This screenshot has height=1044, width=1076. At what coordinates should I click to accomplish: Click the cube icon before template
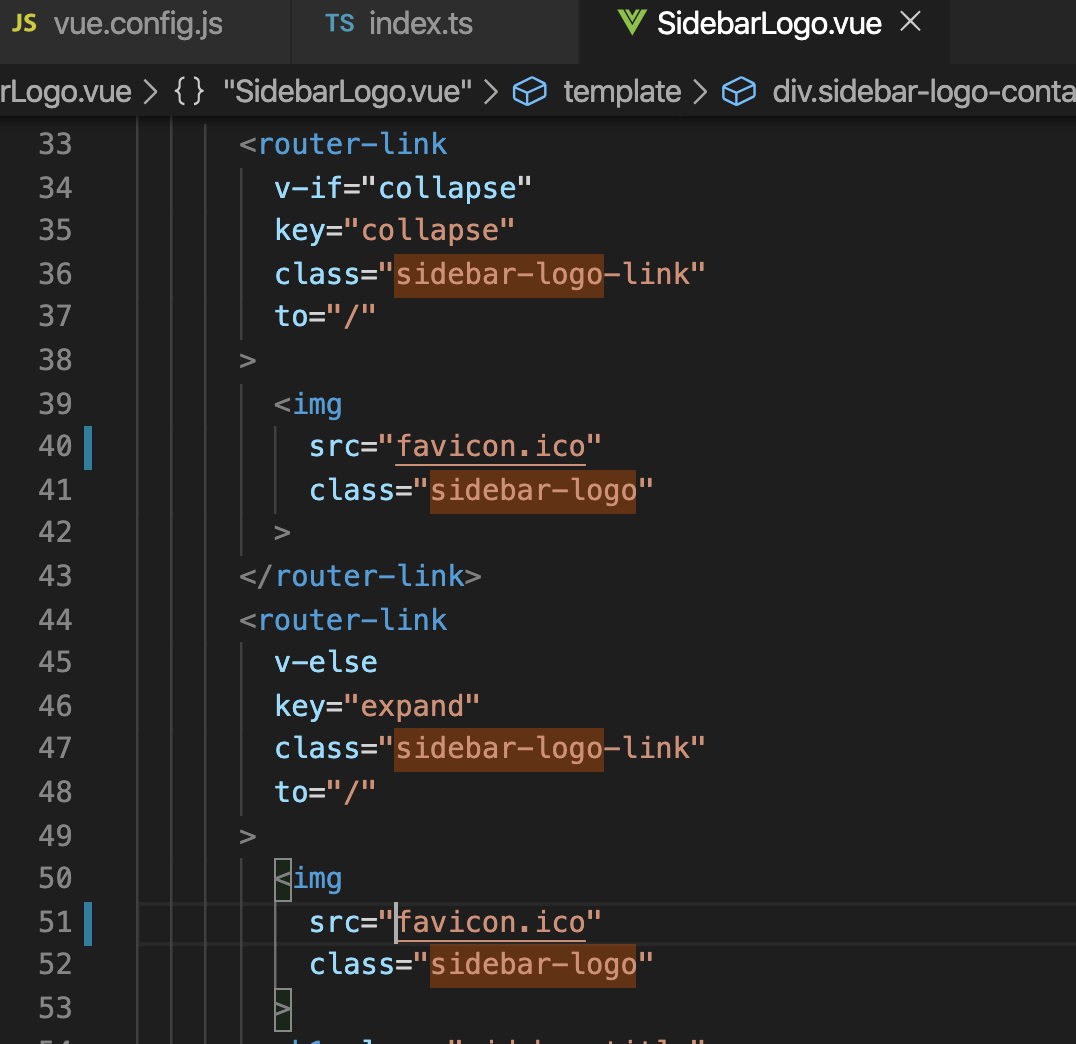point(530,91)
